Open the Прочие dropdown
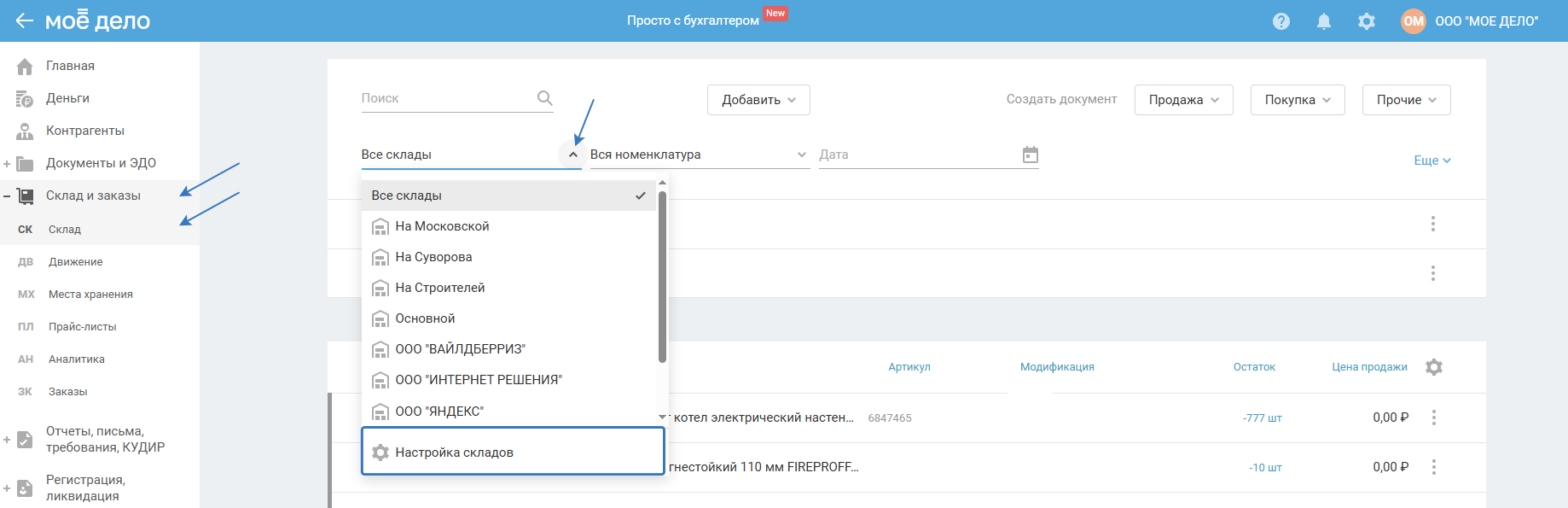This screenshot has height=508, width=1568. tap(1407, 100)
